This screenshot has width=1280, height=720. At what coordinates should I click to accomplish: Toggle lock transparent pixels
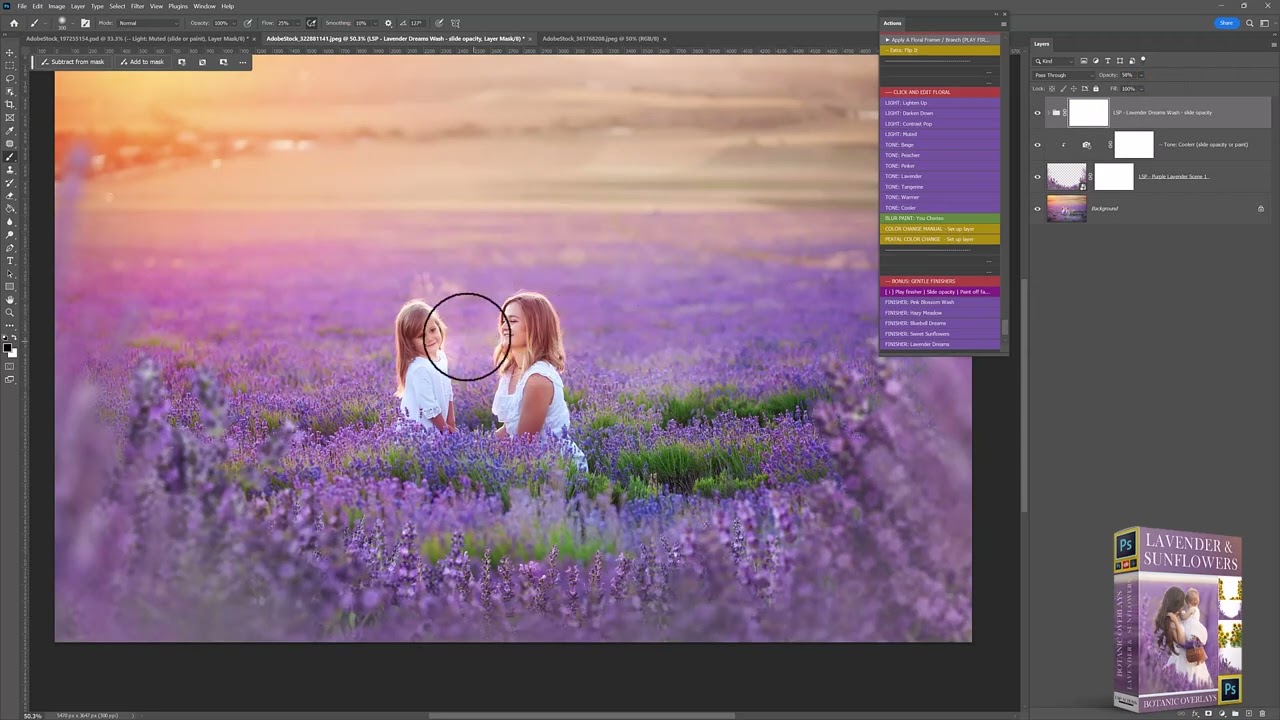[1050, 89]
